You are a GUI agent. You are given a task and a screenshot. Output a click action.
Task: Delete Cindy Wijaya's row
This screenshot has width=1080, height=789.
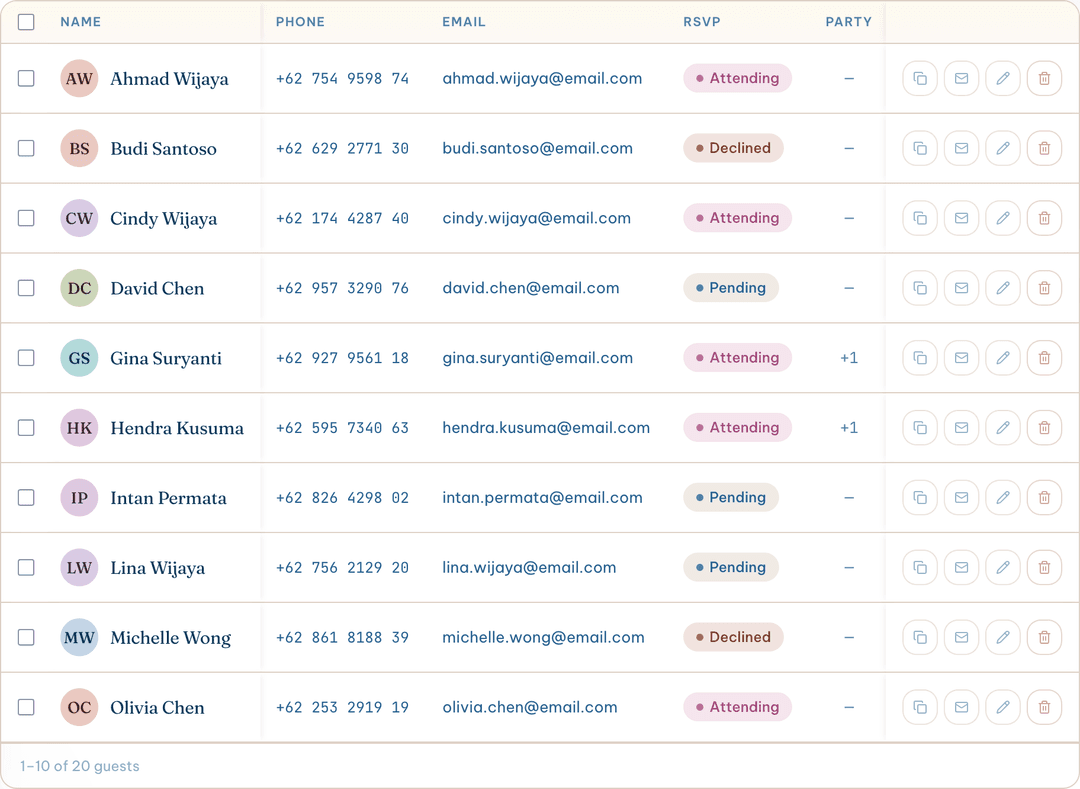[x=1044, y=218]
